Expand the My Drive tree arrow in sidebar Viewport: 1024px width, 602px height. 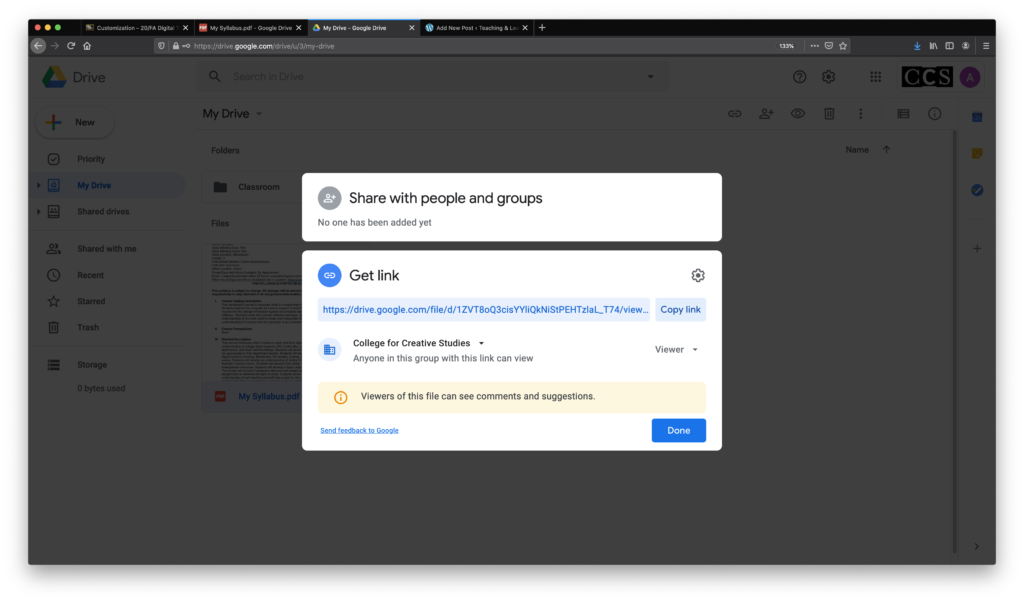(39, 186)
